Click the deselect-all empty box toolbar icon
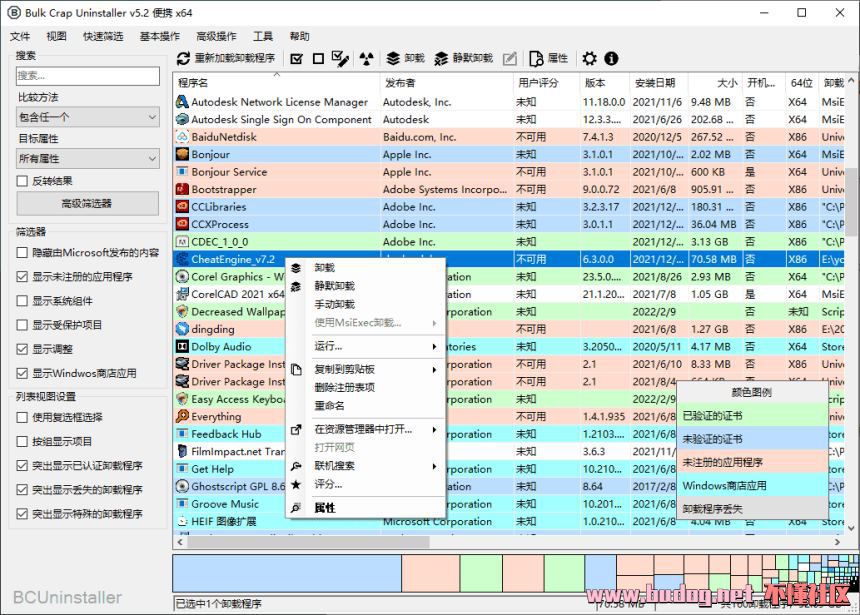Viewport: 860px width, 615px height. tap(318, 59)
